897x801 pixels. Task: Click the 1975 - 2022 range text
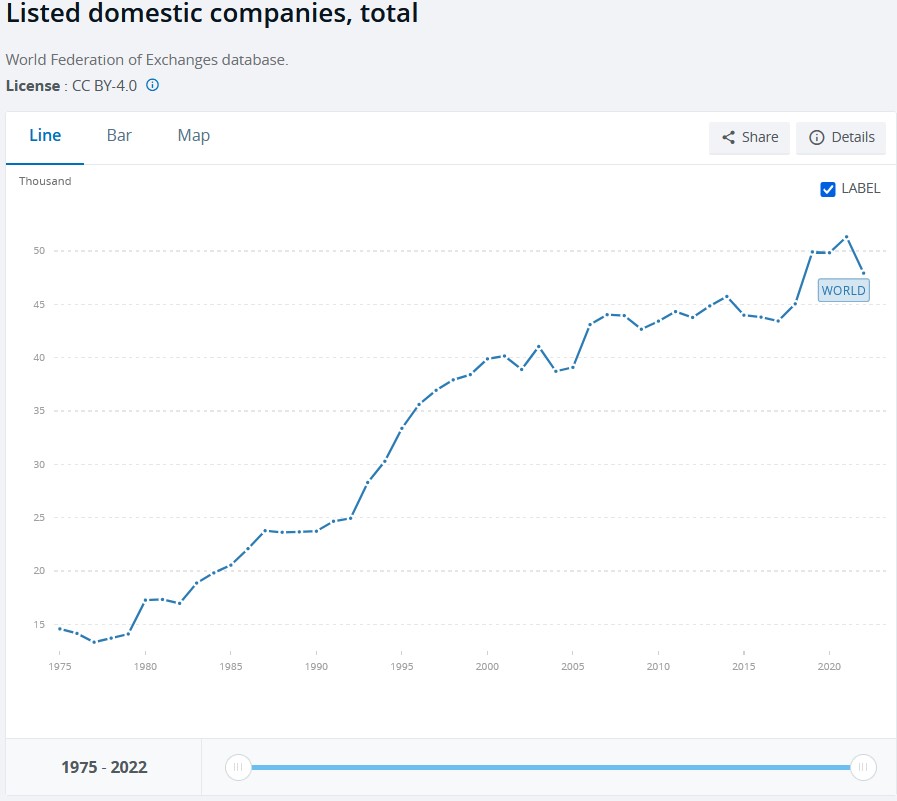click(x=104, y=767)
